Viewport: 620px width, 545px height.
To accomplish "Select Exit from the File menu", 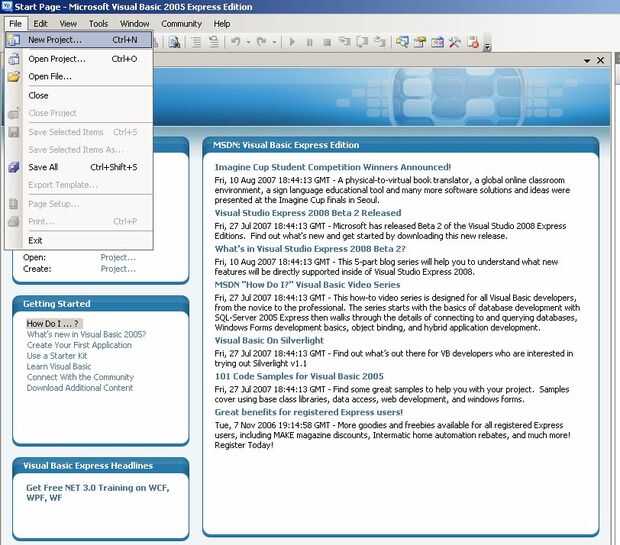I will 78,240.
